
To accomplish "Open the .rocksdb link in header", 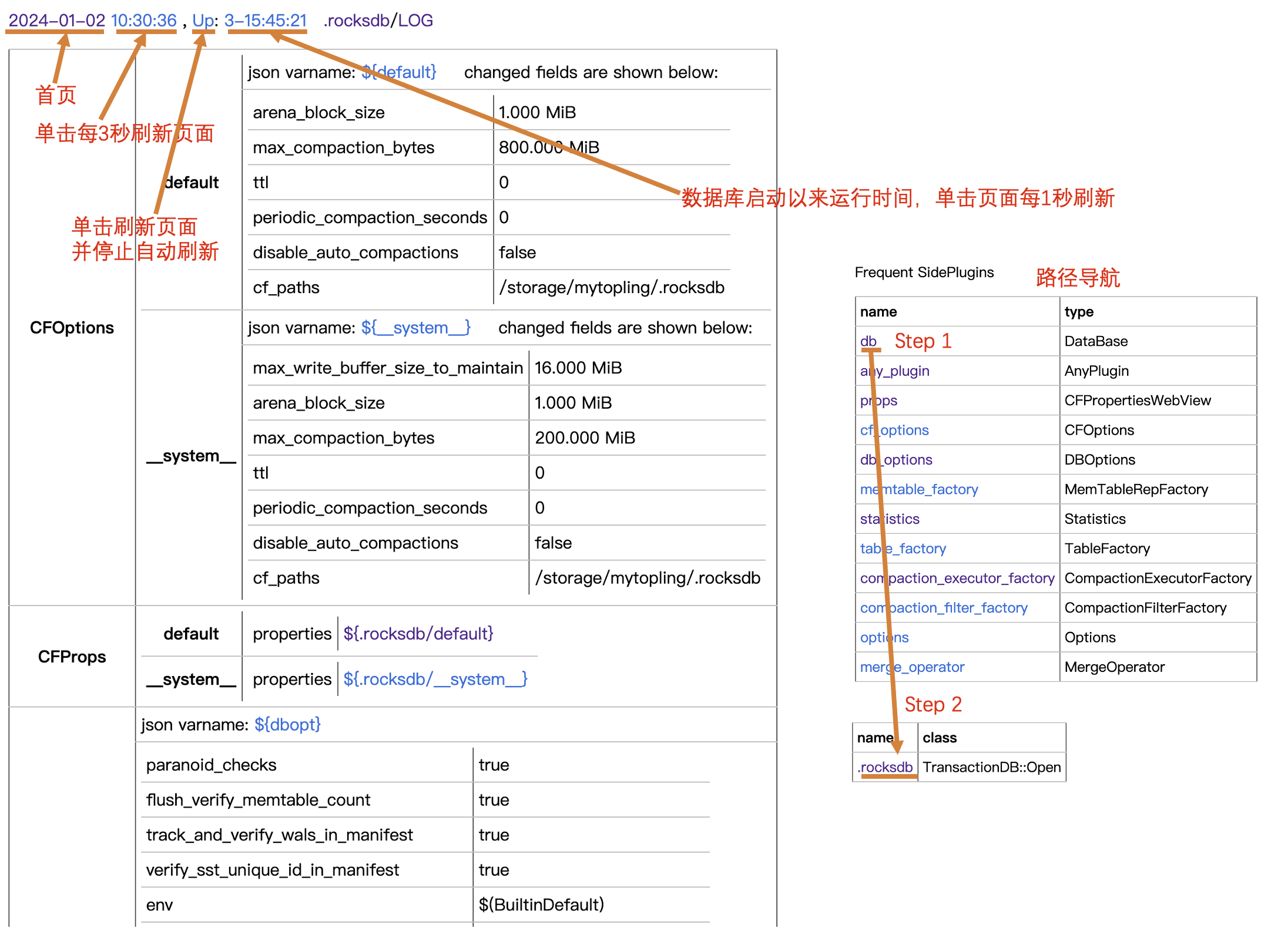I will (x=356, y=21).
